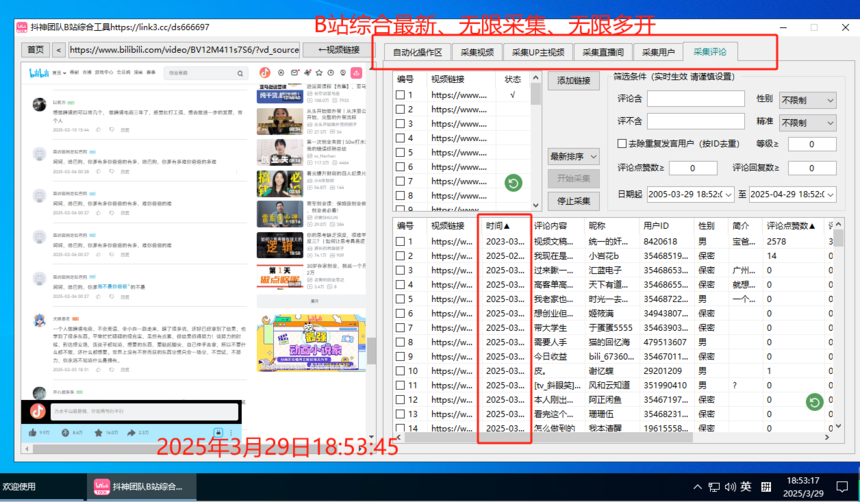Screen dimensions: 860x502
Task: Click the pink upload button in bilibili header
Action: coord(357,72)
